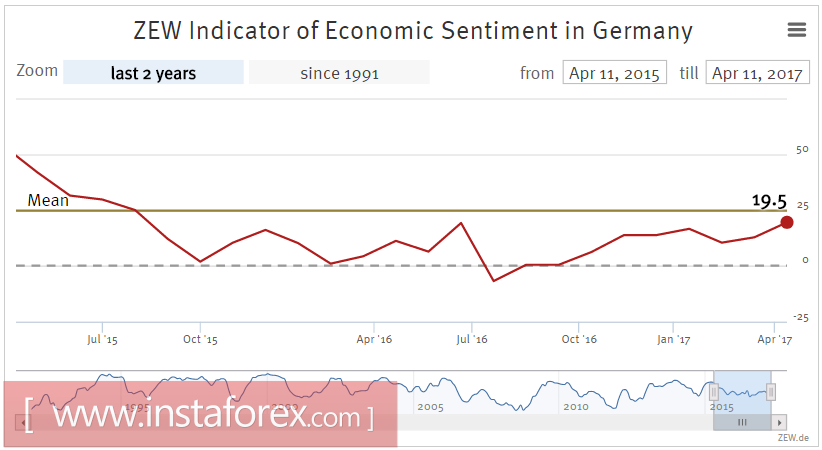
Task: Click the Oct '15 axis label
Action: pos(200,340)
